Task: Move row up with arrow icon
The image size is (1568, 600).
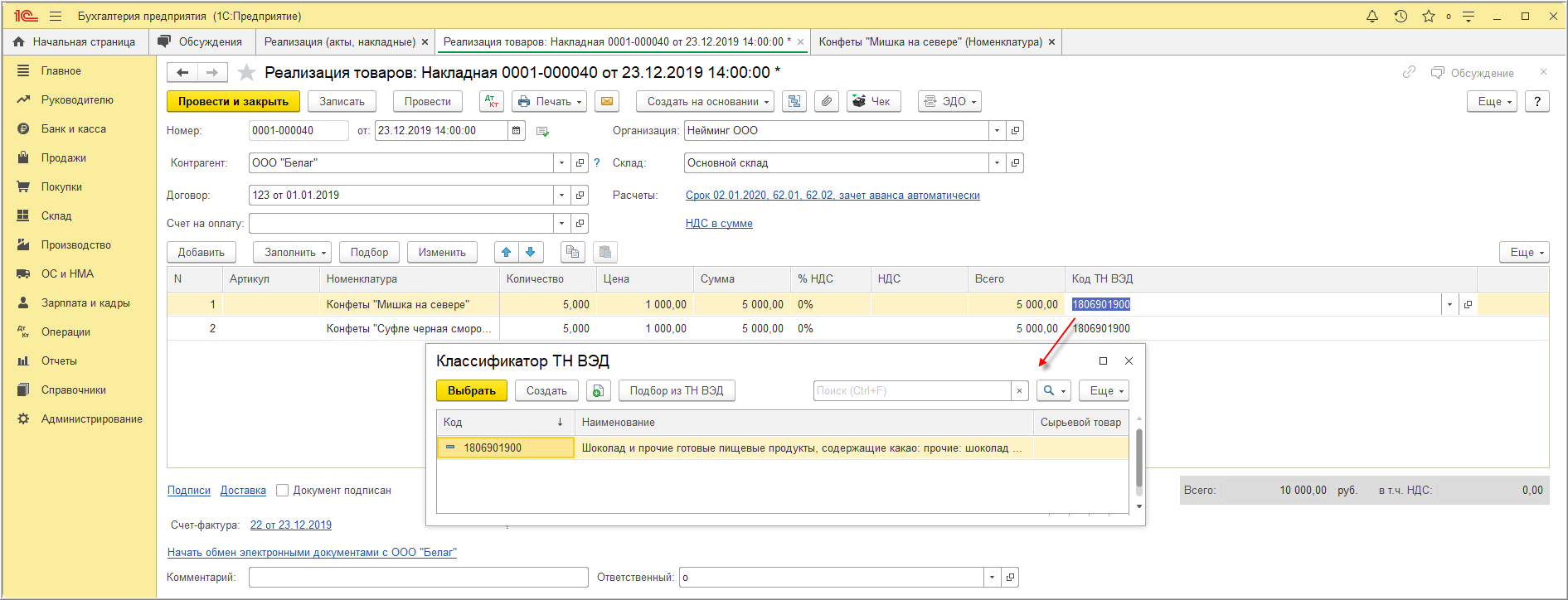Action: [506, 252]
